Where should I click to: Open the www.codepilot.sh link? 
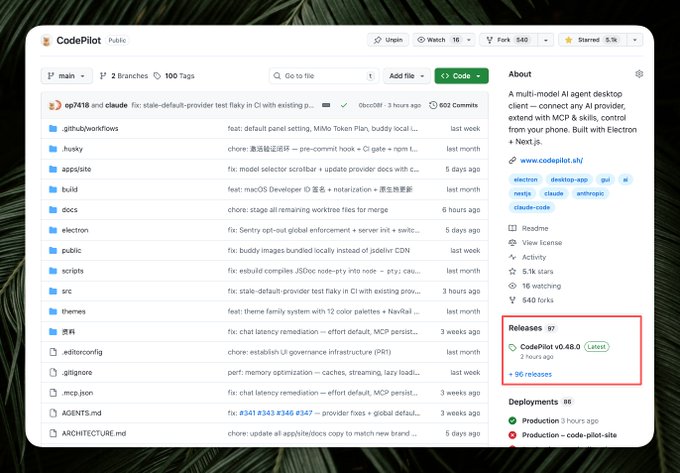pos(551,160)
